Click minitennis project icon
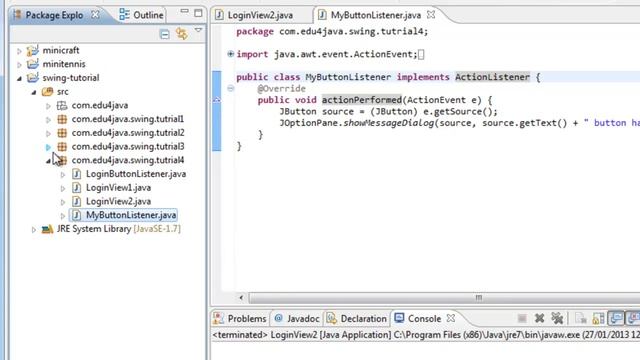Image resolution: width=640 pixels, height=360 pixels. [x=33, y=64]
